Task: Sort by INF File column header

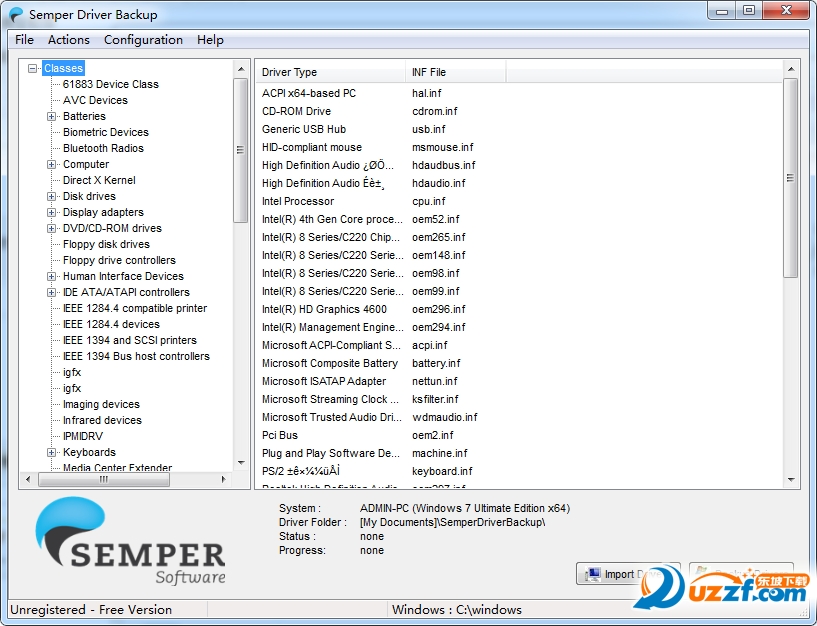Action: (x=455, y=72)
